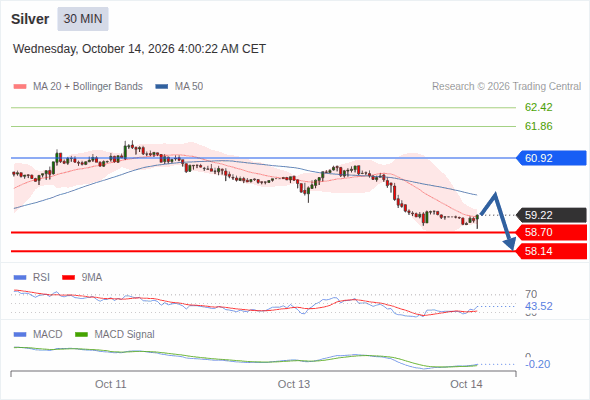Click the Oct 11 date axis label
The image size is (590, 400).
point(111,384)
